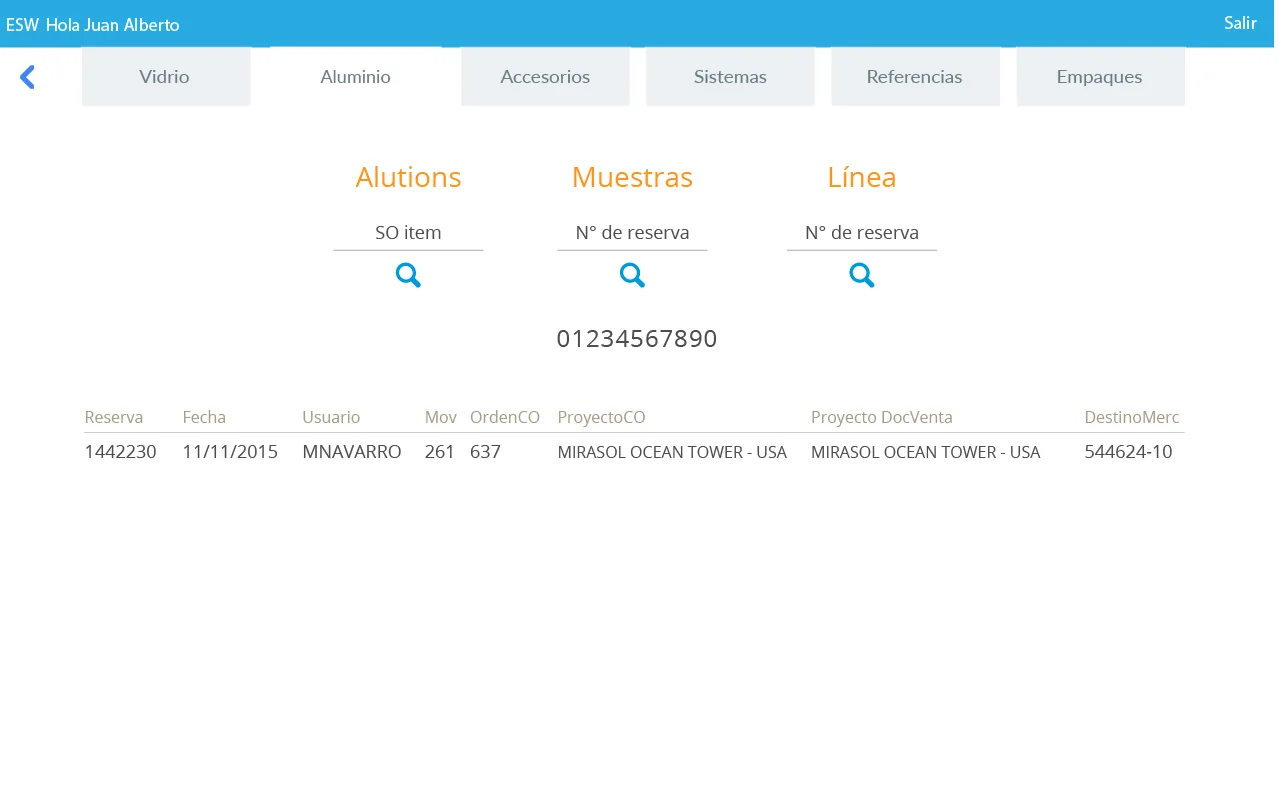
Task: Open the Vidrio tab
Action: [x=165, y=77]
